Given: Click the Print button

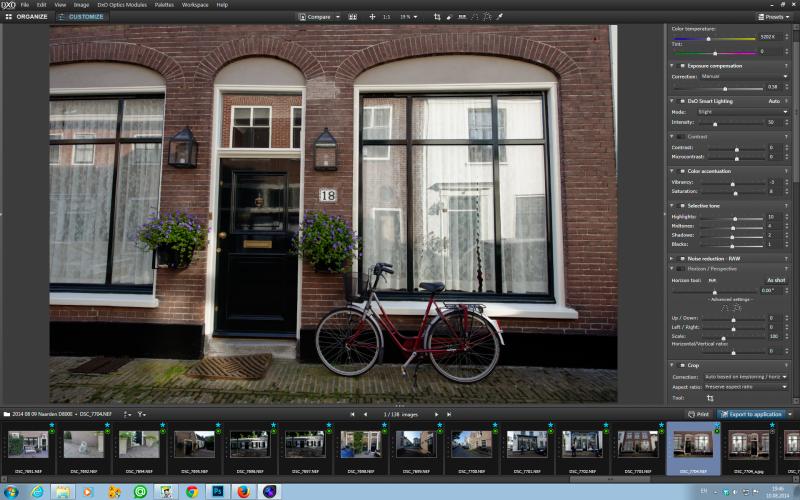Looking at the screenshot, I should coord(698,414).
